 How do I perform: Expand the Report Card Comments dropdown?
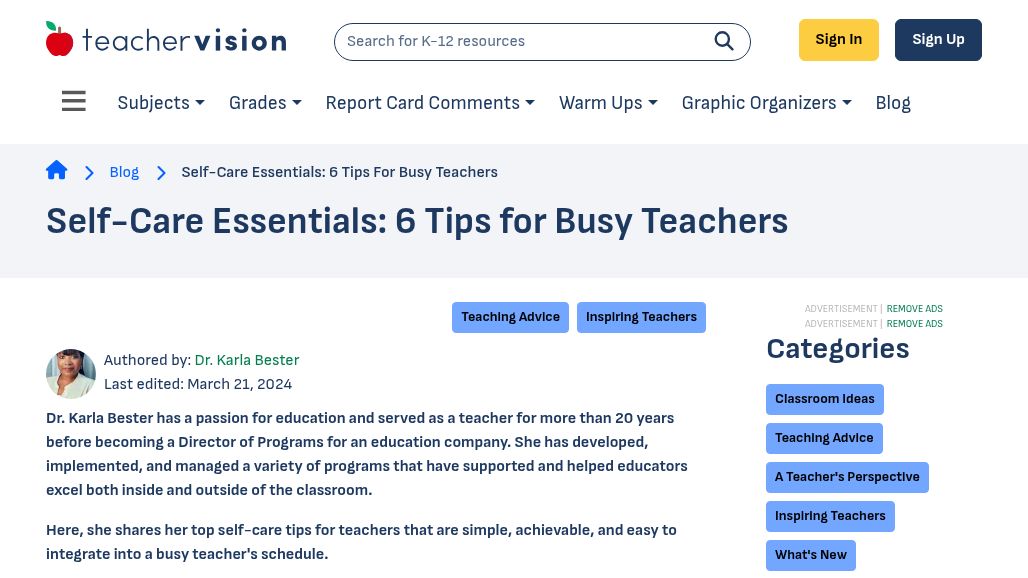tap(430, 103)
